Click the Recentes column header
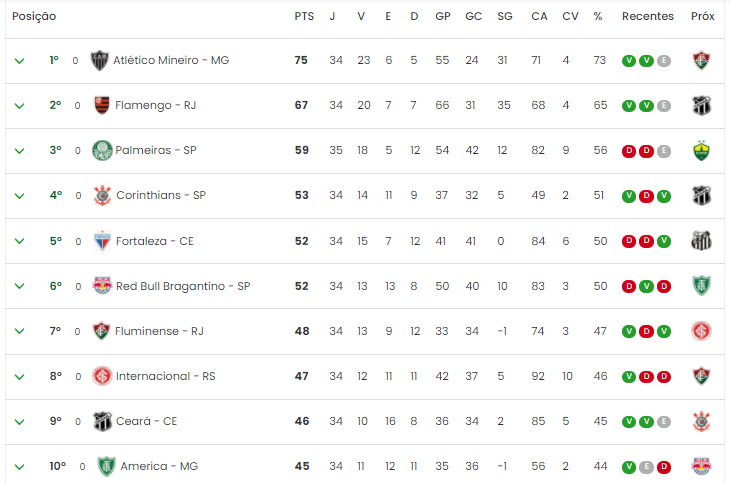730x485 pixels. [x=648, y=16]
